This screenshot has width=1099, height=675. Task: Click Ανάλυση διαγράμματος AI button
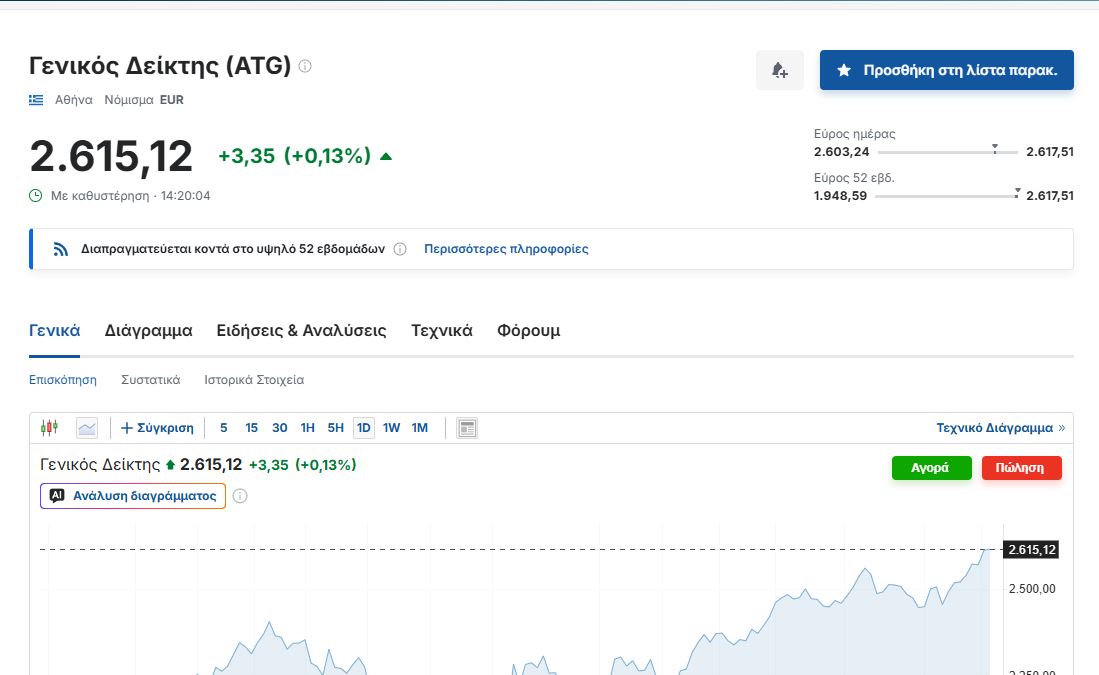click(133, 496)
